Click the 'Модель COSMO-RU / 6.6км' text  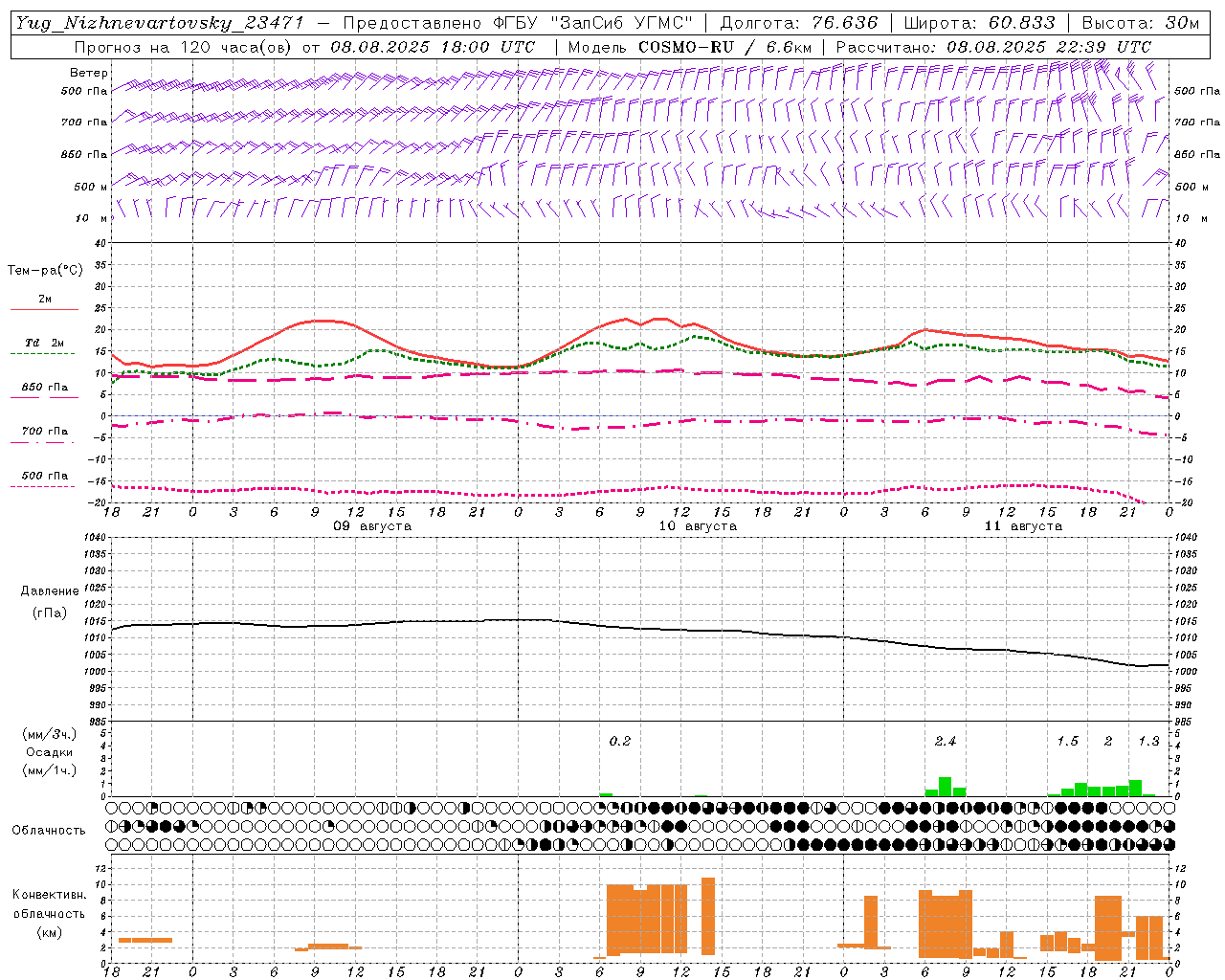click(689, 47)
